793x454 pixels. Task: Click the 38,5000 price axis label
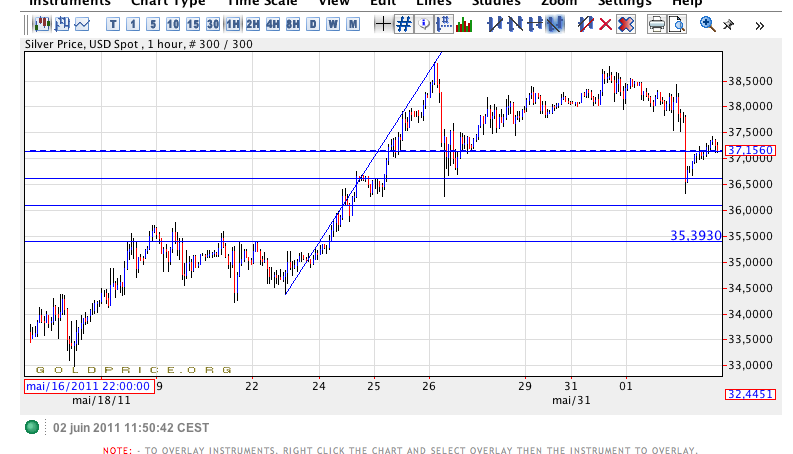point(750,81)
